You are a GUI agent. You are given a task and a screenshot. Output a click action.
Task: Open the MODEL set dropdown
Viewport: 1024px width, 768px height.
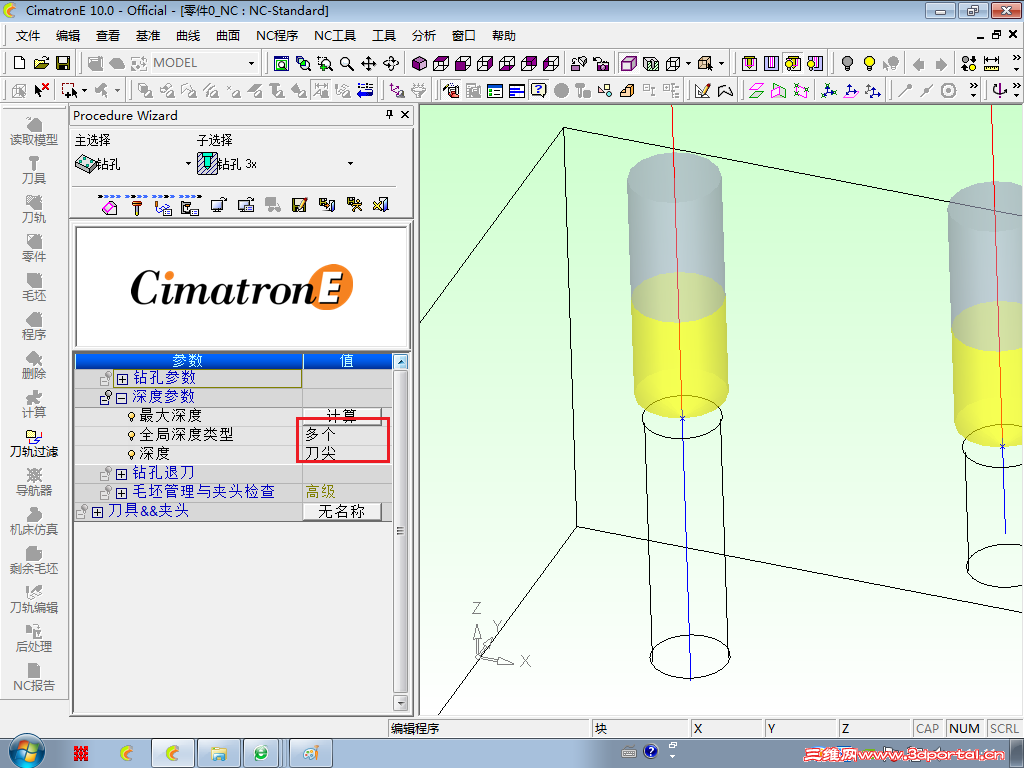(x=251, y=63)
